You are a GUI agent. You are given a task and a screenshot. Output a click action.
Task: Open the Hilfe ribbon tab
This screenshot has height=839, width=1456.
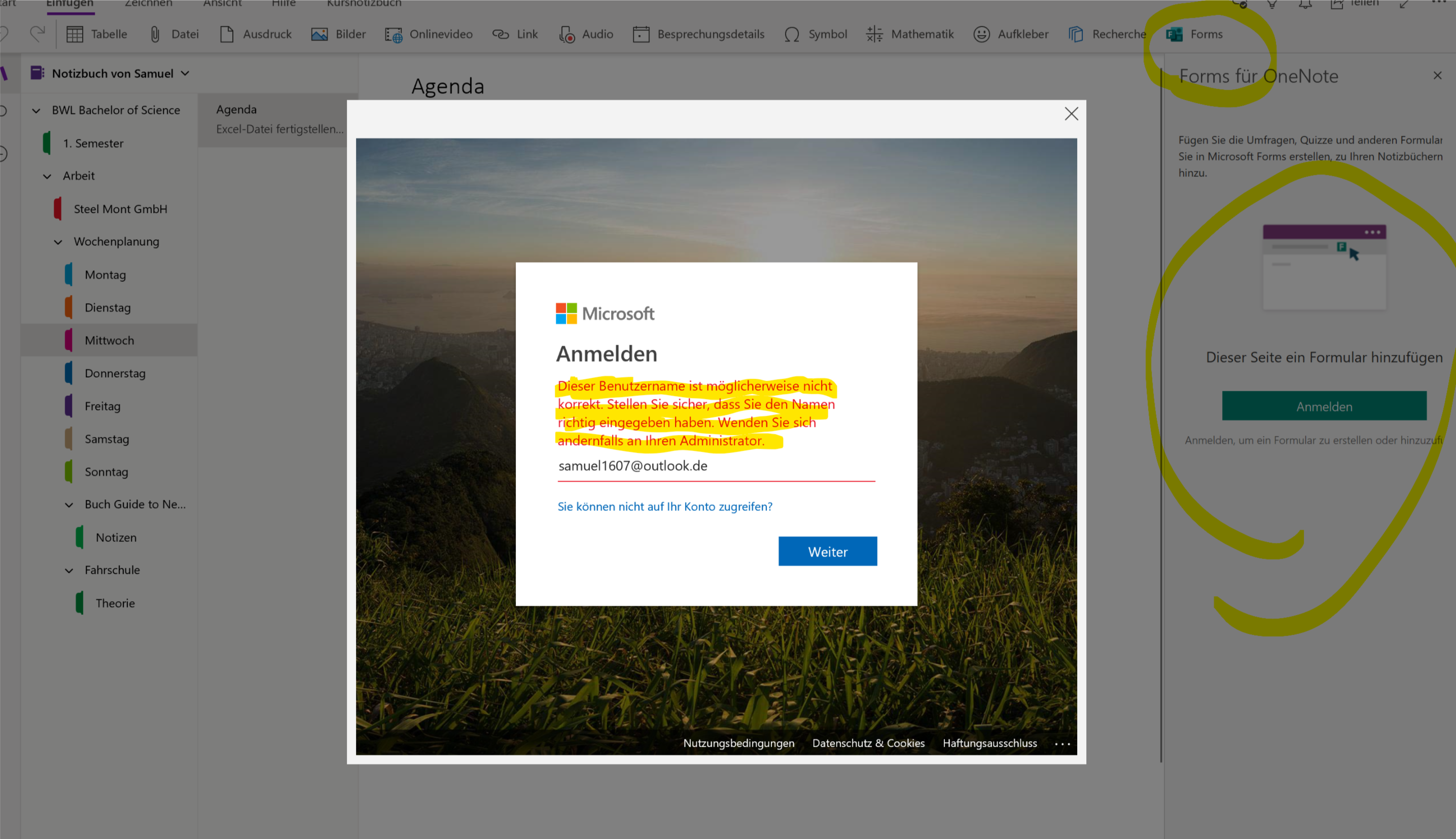[283, 4]
